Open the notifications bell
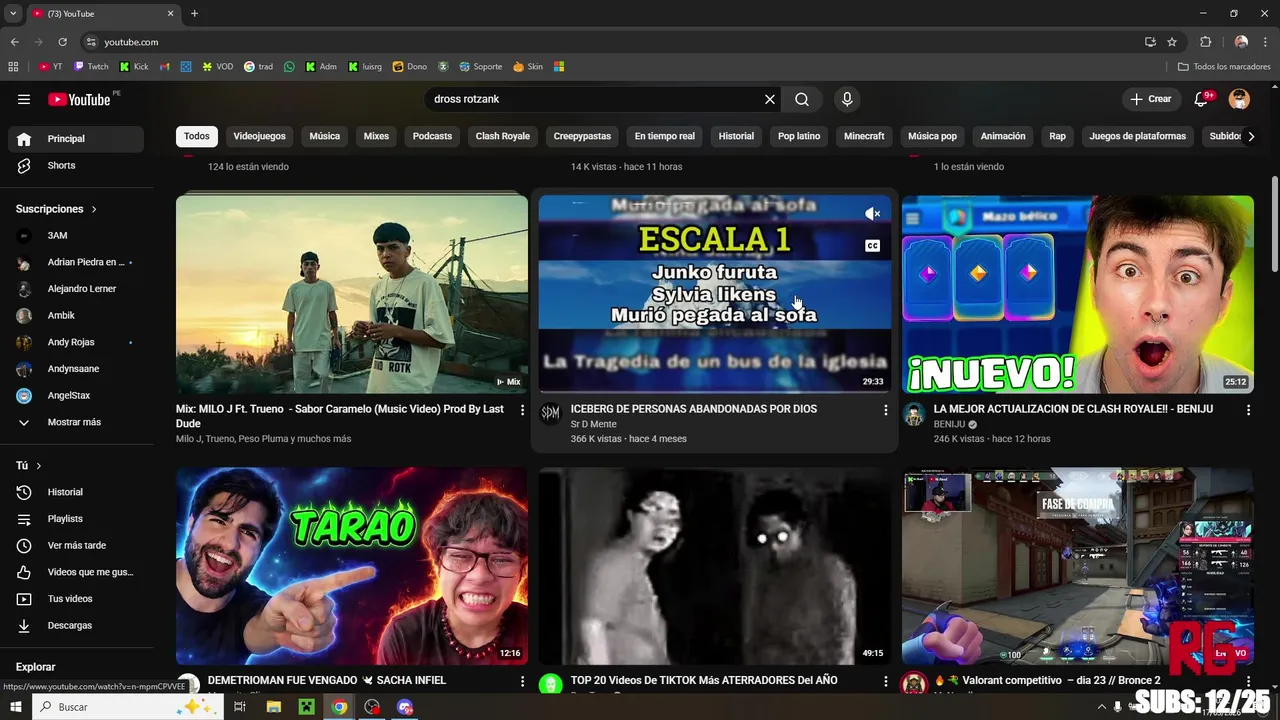Screen dimensions: 1280x720 1202,99
